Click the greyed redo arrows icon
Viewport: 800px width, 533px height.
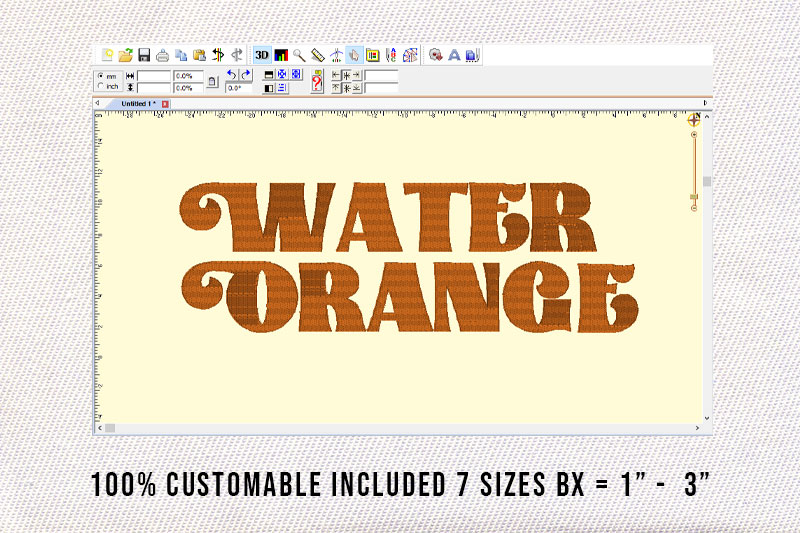click(236, 55)
